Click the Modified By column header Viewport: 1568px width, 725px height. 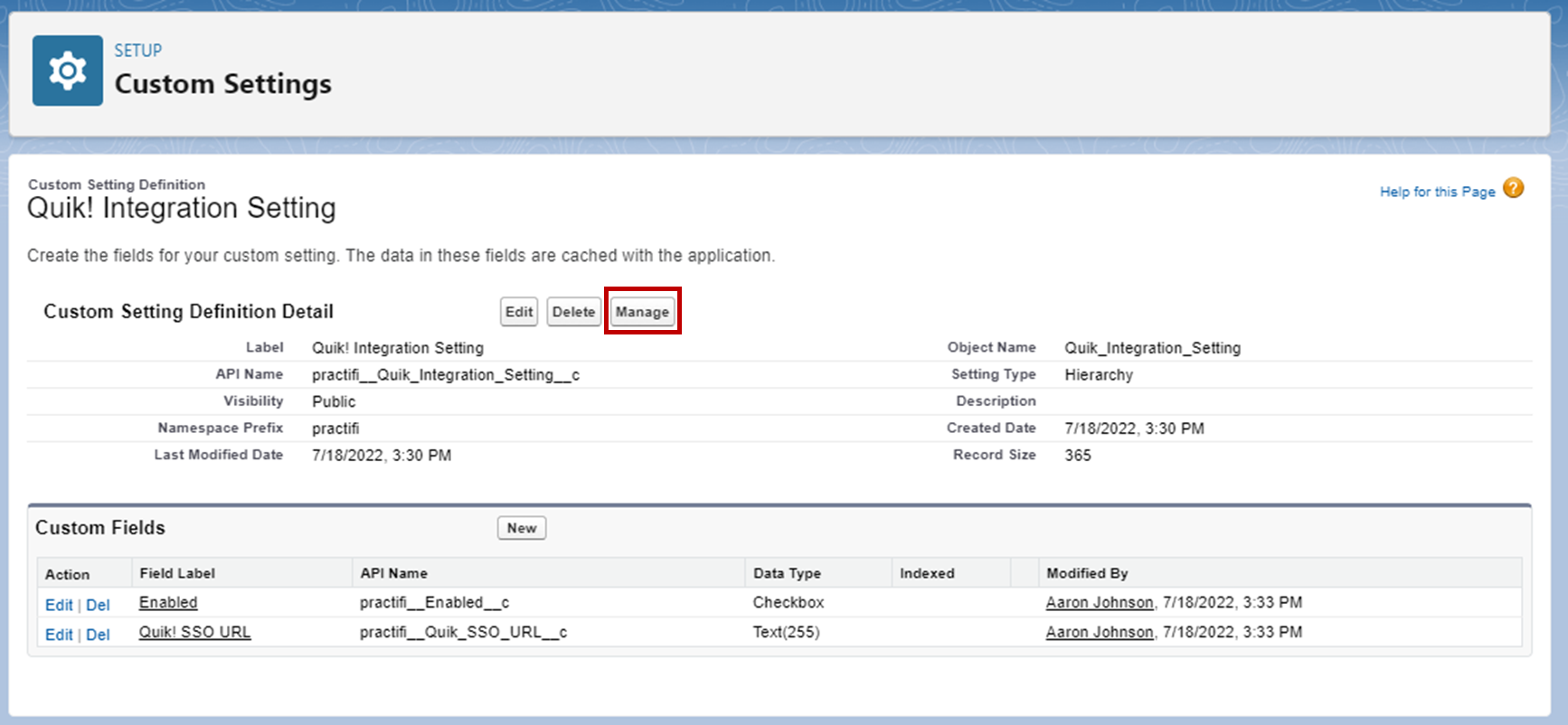coord(1087,573)
